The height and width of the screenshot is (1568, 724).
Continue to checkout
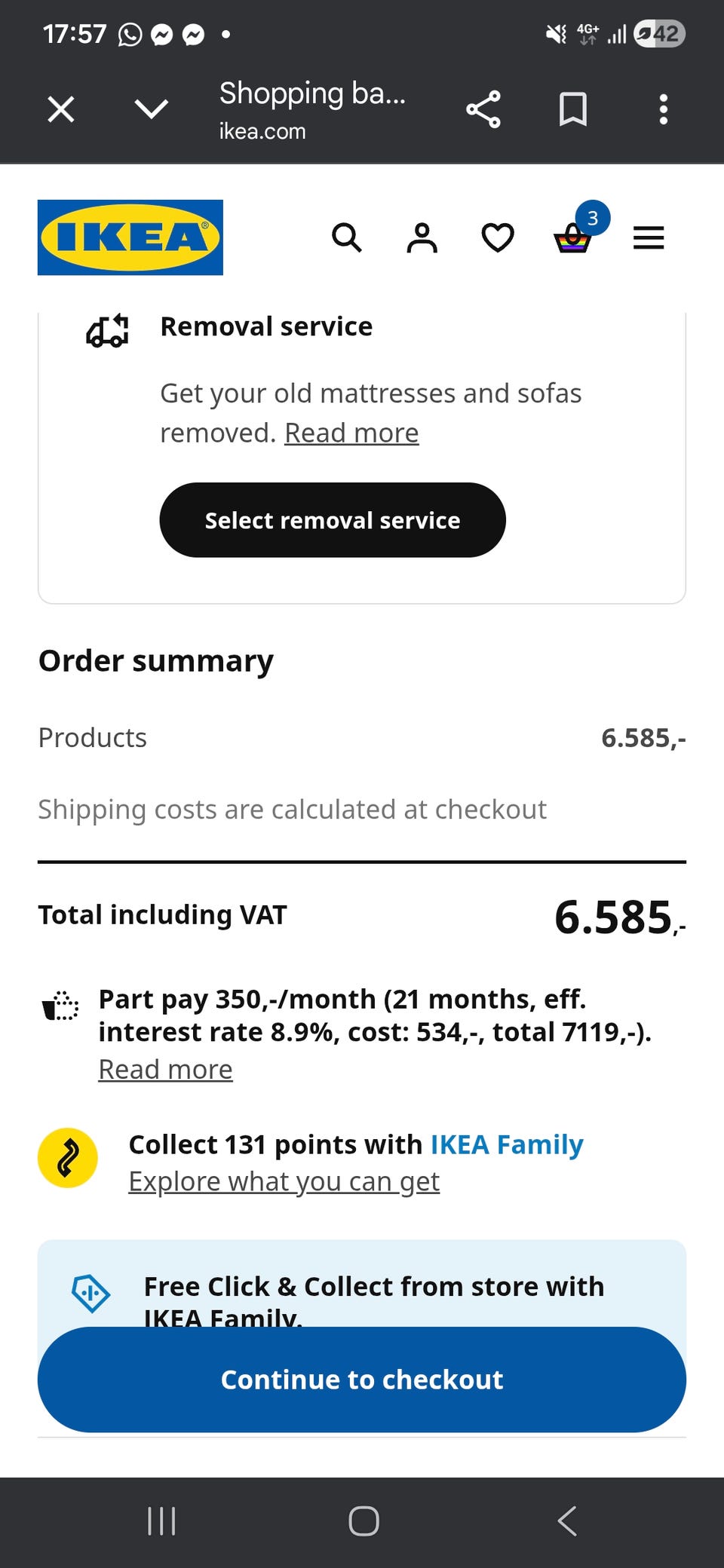(362, 1380)
